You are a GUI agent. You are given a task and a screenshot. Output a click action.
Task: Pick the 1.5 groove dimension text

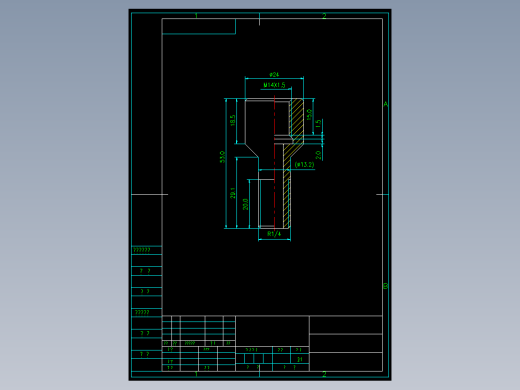(x=318, y=124)
